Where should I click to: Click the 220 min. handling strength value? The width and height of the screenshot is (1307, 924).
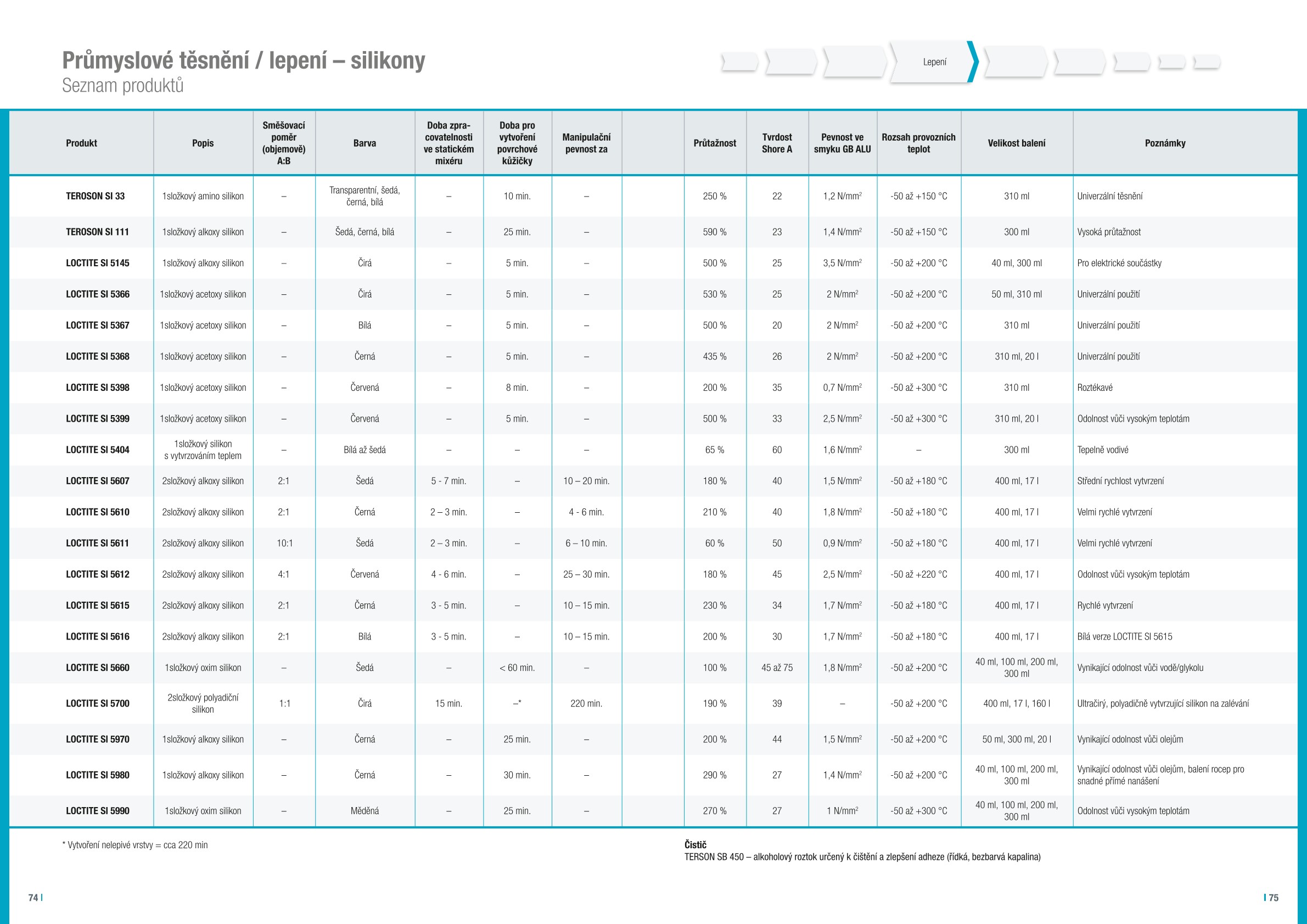(x=586, y=704)
